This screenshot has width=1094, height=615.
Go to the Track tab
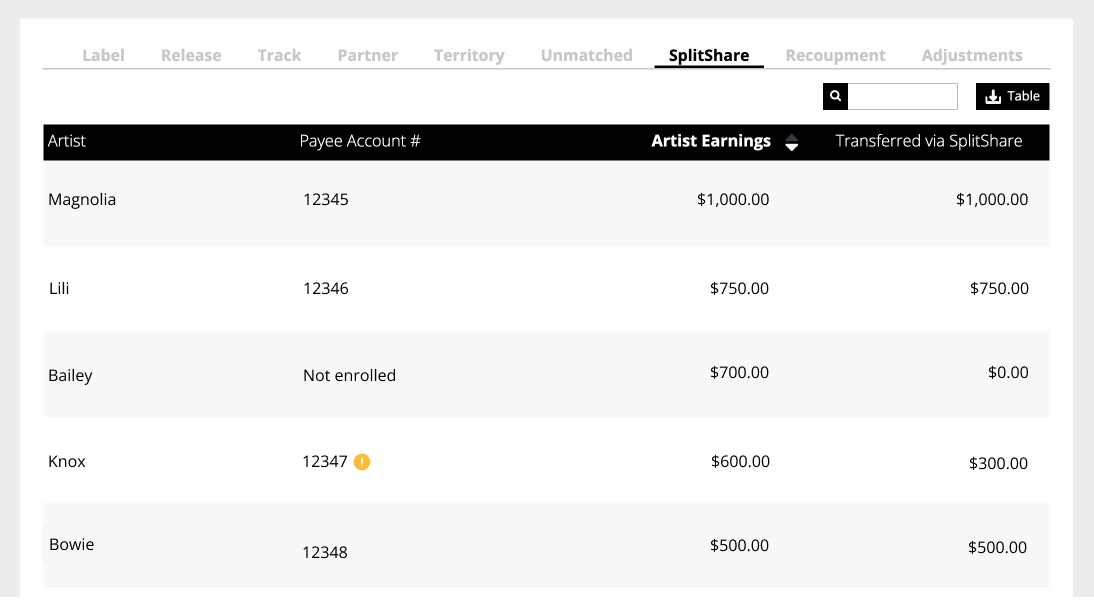[279, 55]
